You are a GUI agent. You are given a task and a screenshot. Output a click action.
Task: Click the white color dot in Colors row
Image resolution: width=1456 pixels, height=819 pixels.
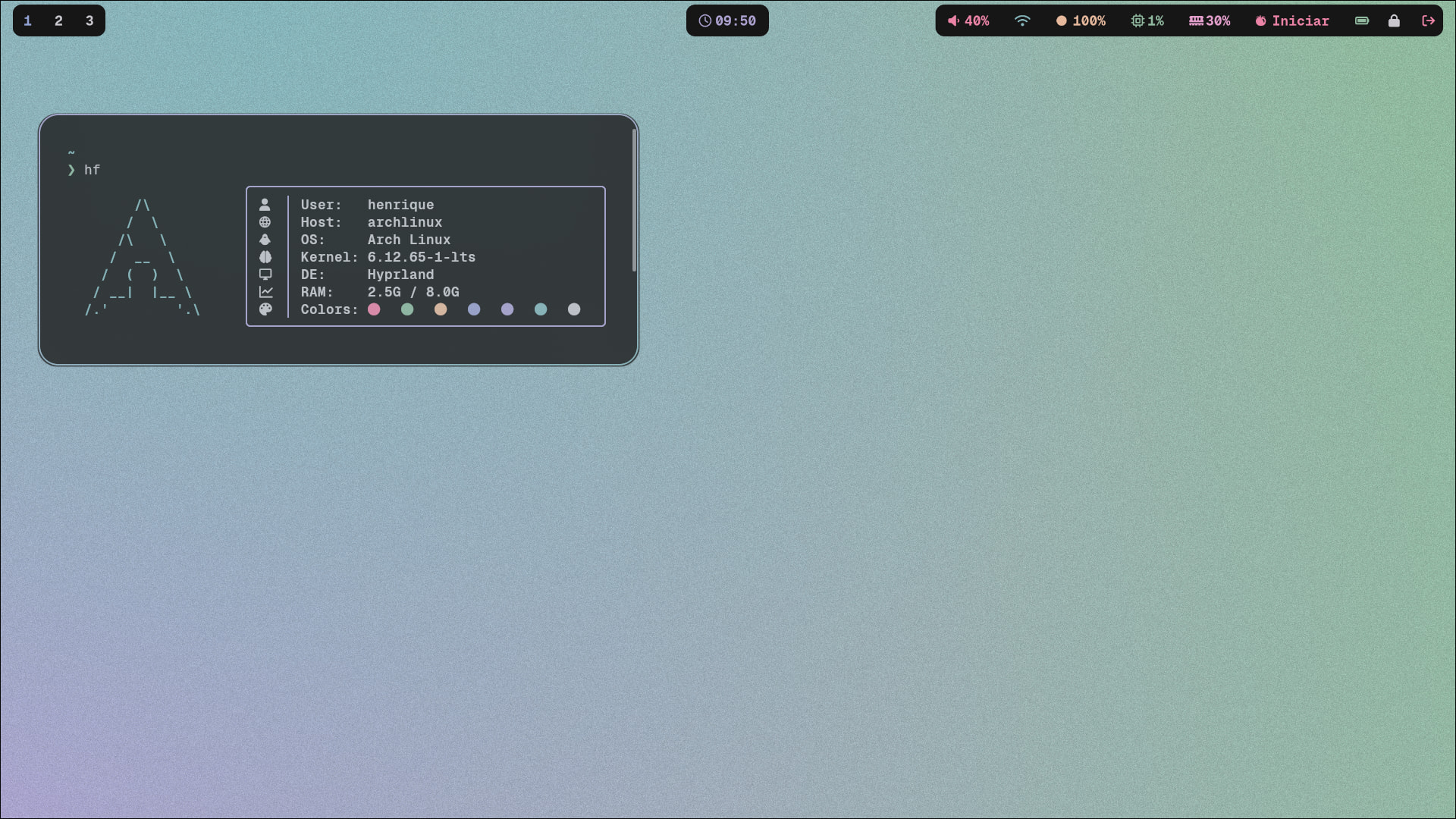(x=574, y=309)
